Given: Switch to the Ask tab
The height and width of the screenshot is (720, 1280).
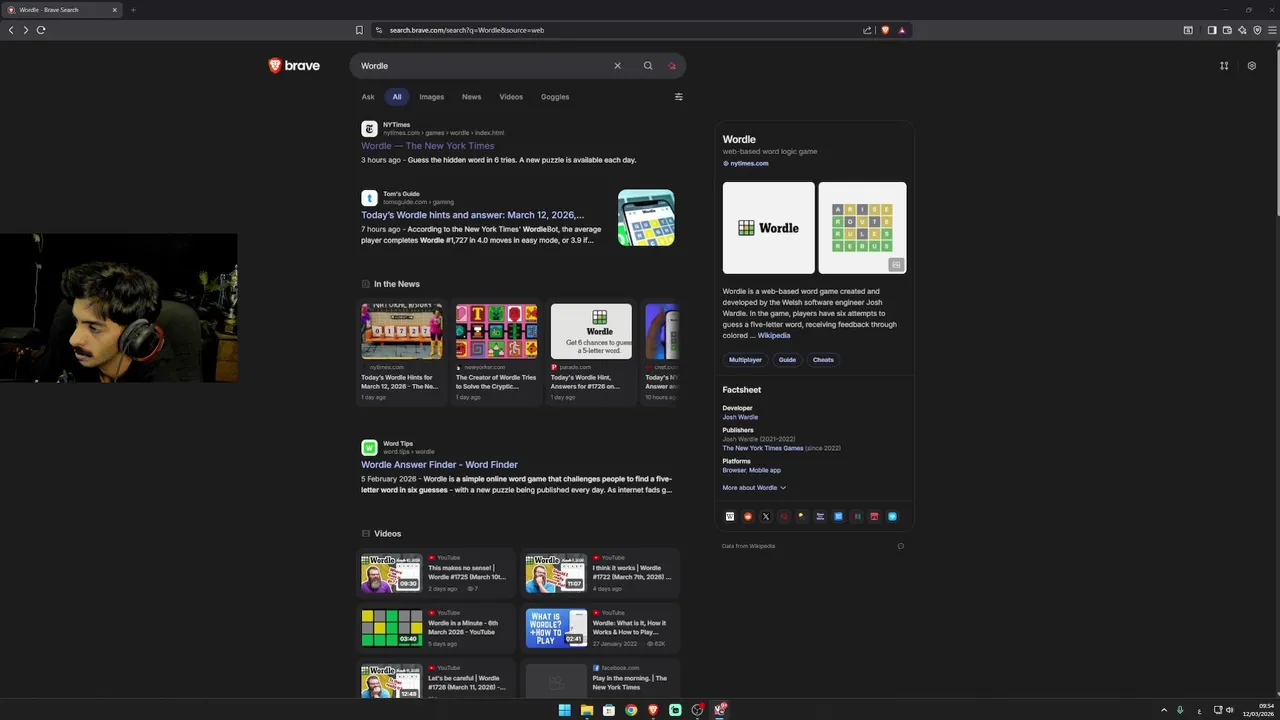Looking at the screenshot, I should (368, 97).
